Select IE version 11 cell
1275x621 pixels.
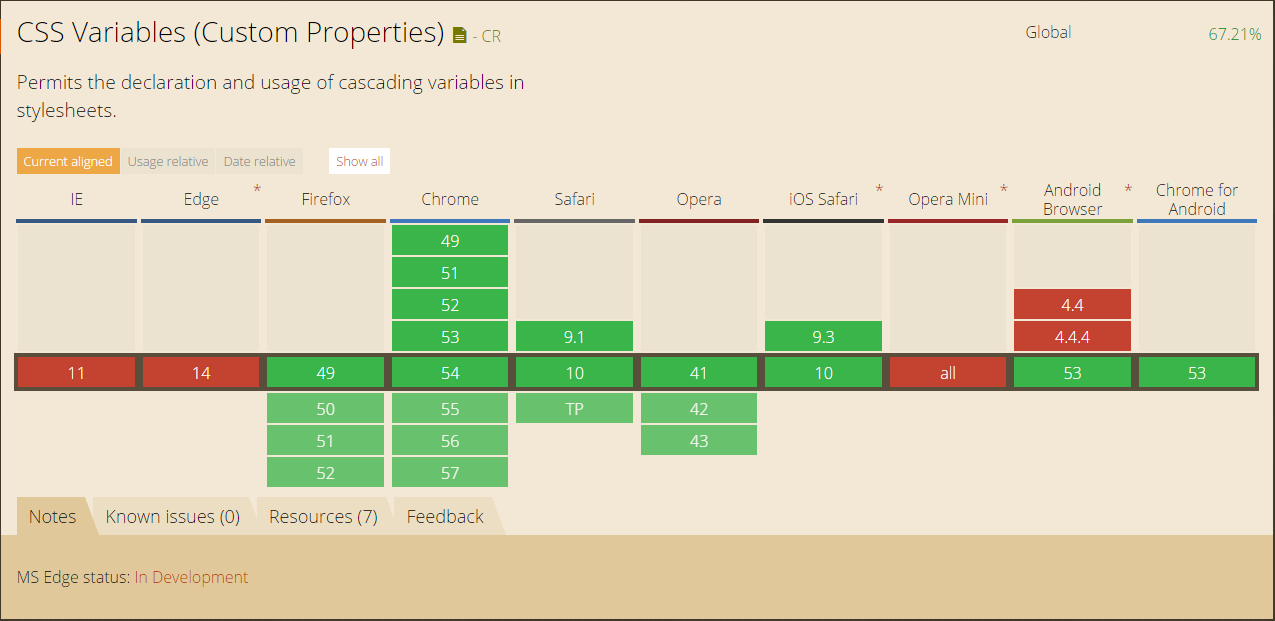(x=77, y=373)
